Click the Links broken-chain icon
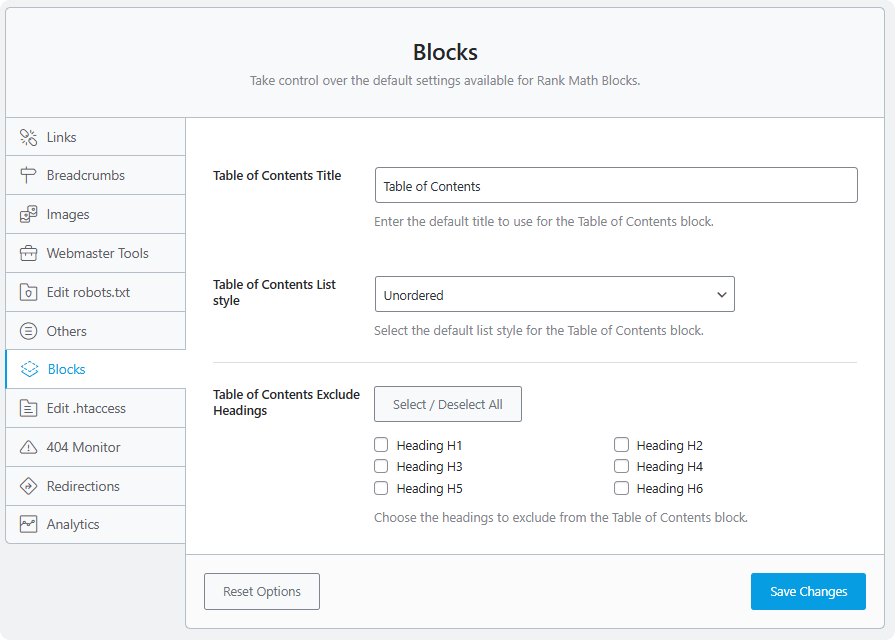The image size is (895, 640). [29, 137]
